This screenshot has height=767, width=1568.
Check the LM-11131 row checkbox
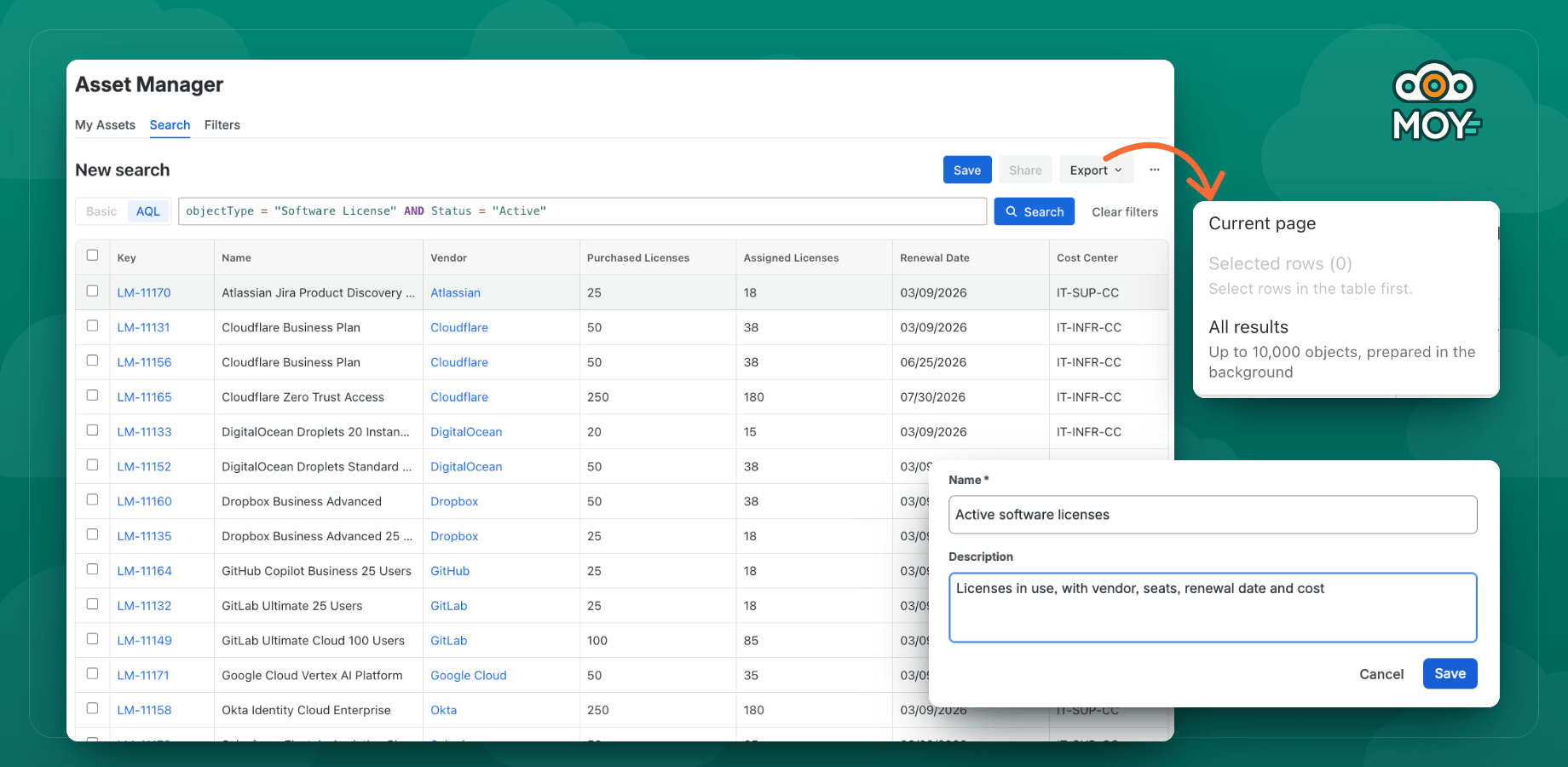pos(92,326)
